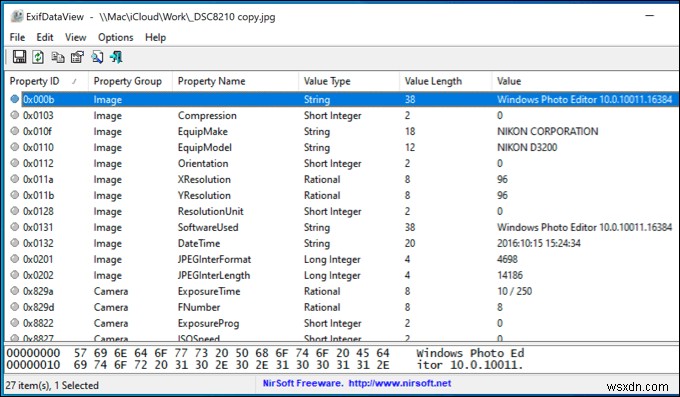680x397 pixels.
Task: Select the 0x000b property row
Action: point(342,99)
